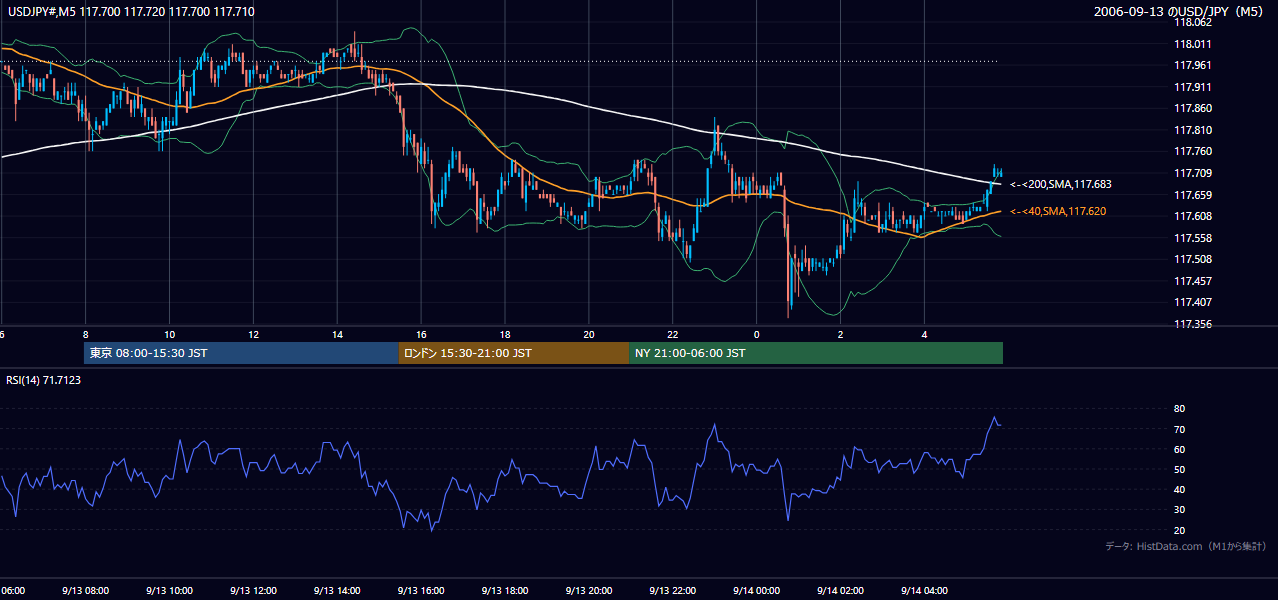This screenshot has height=600, width=1278.
Task: Click the データ: HistData.com attribution text
Action: pyautogui.click(x=1186, y=546)
